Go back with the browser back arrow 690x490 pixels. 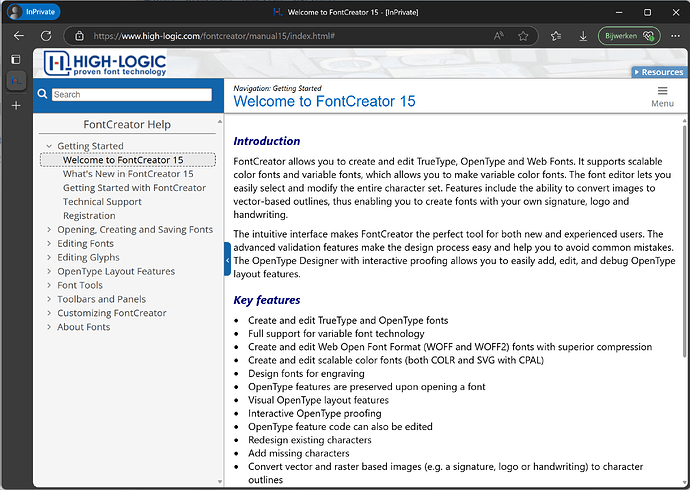pos(18,36)
